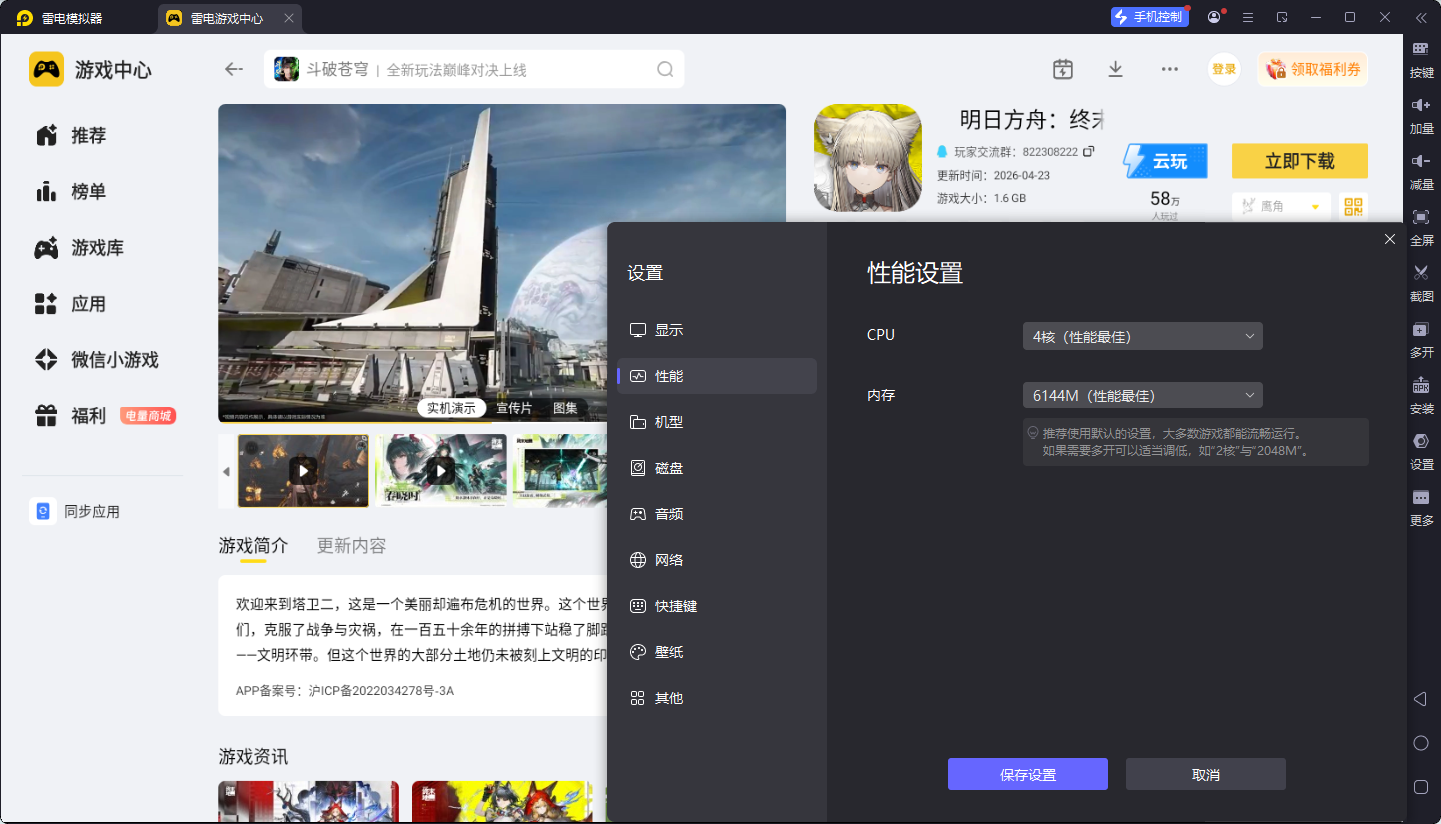Click the 领取福利券 coupon button
Image resolution: width=1441 pixels, height=824 pixels.
click(x=1313, y=69)
